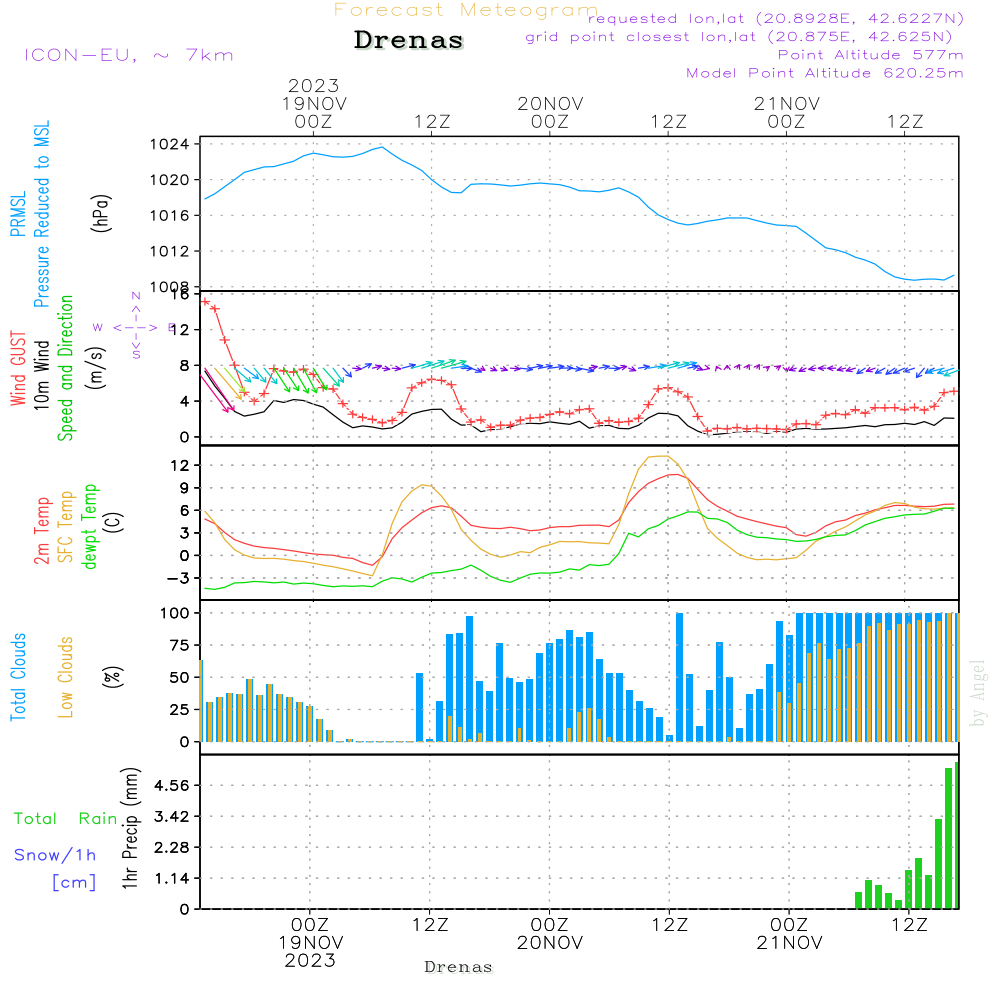Click the '1016' pressure axis value
The width and height of the screenshot is (1000, 1000).
point(169,216)
